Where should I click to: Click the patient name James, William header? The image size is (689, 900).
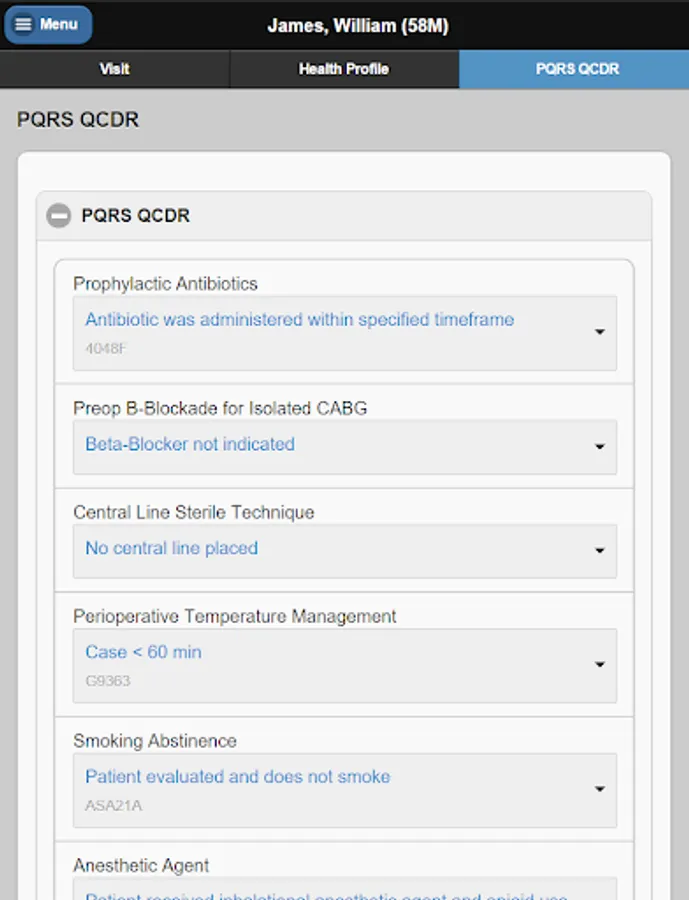coord(357,26)
